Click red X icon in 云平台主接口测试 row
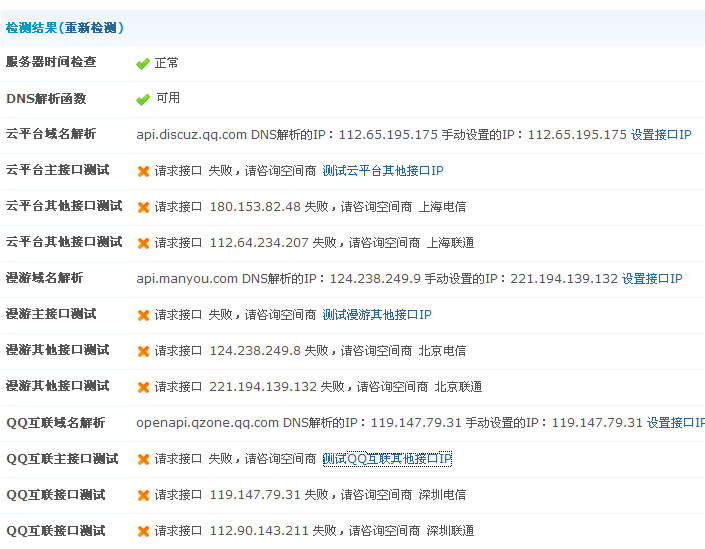Screen dimensions: 705x549 click(143, 171)
